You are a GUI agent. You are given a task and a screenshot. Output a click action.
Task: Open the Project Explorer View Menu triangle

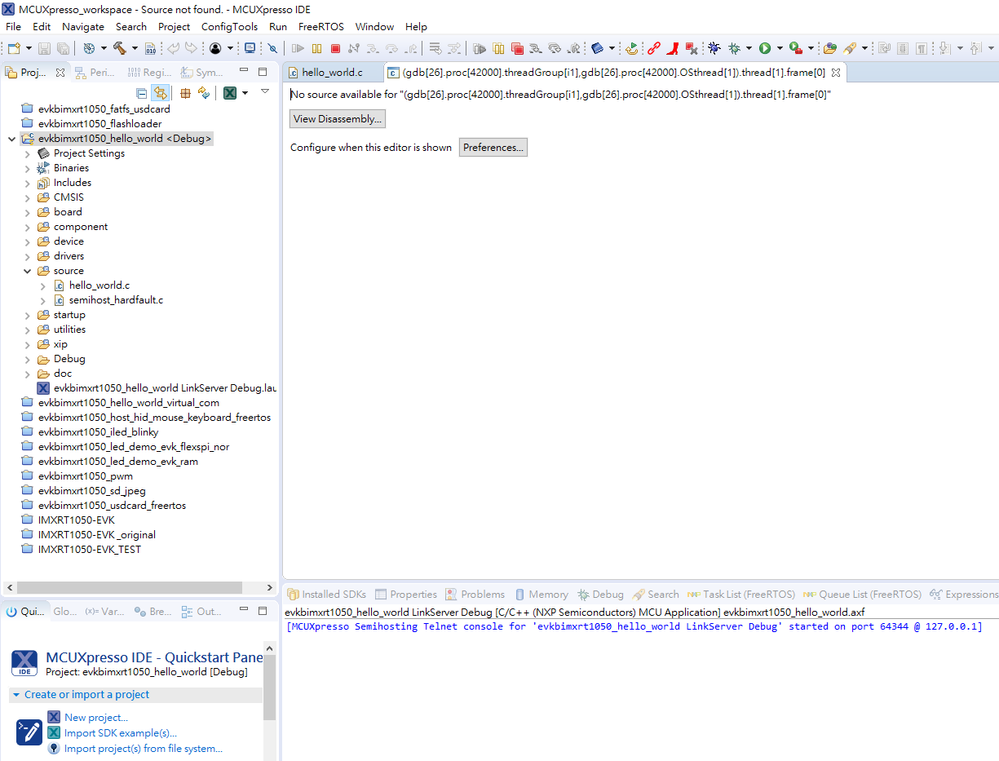click(x=265, y=92)
